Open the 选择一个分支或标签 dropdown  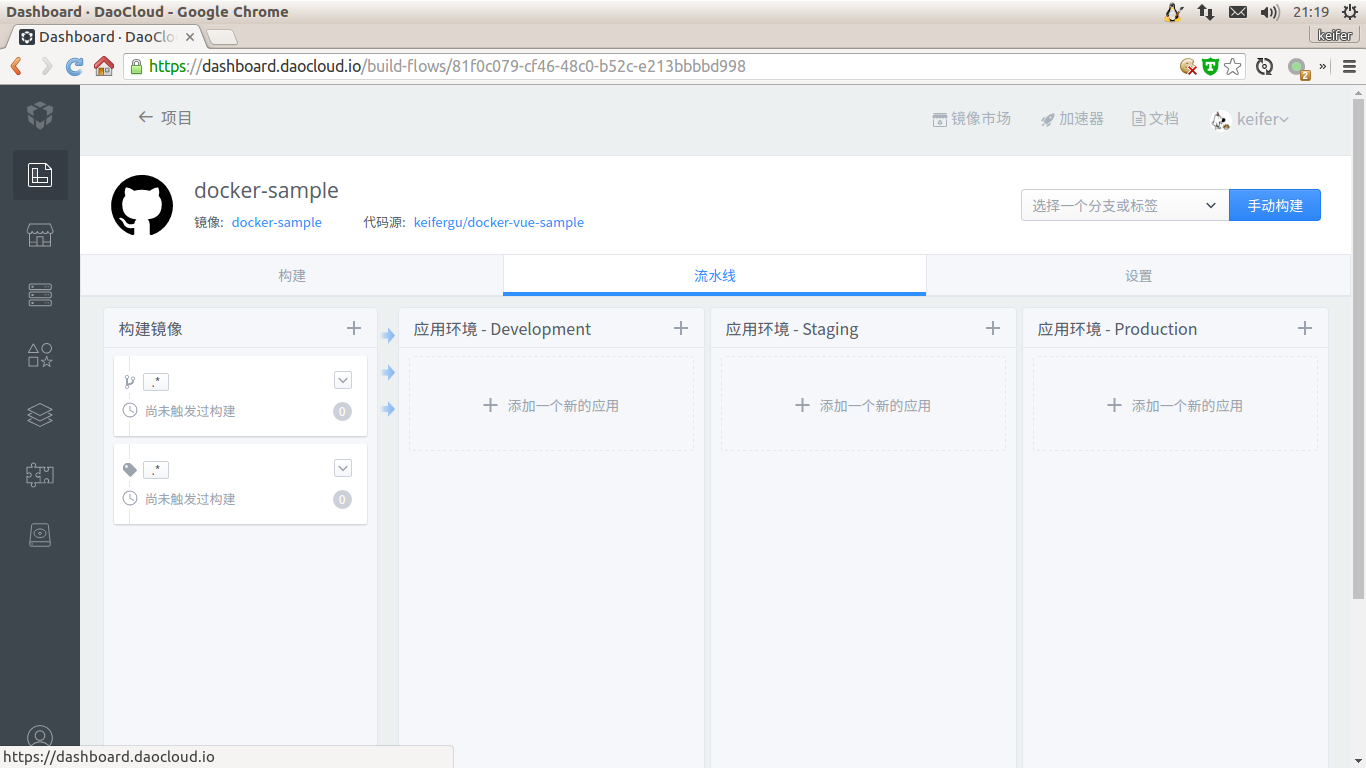tap(1125, 205)
